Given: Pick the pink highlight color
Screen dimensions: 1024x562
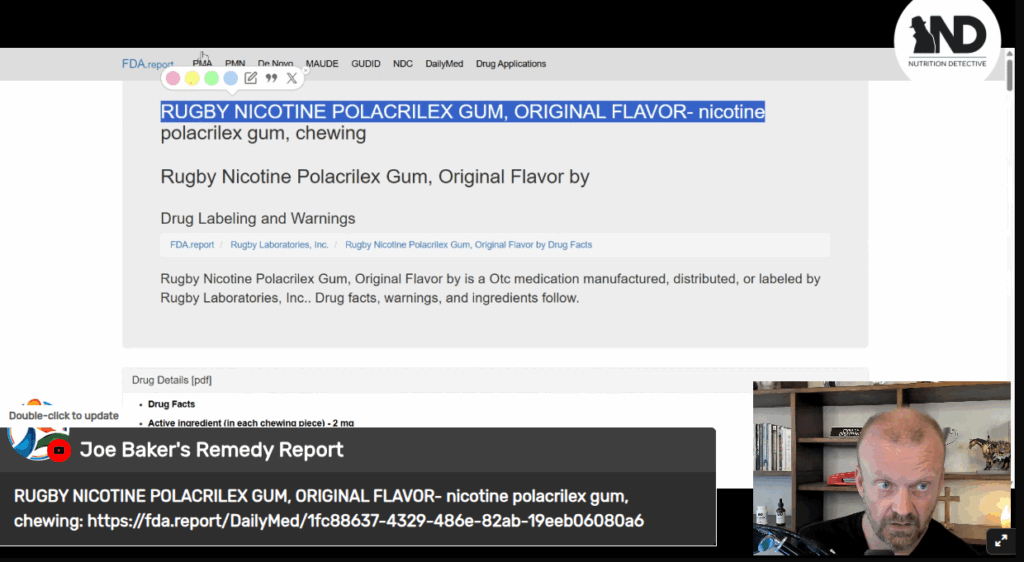Looking at the screenshot, I should click(x=172, y=78).
